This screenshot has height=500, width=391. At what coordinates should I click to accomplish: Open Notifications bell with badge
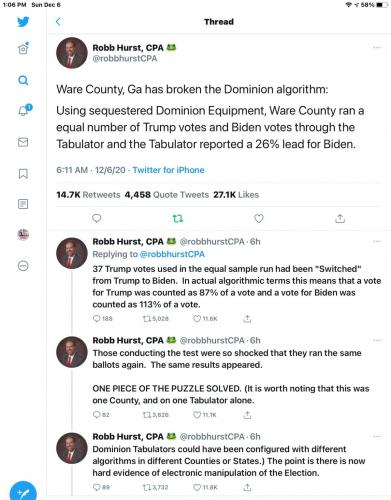24,110
